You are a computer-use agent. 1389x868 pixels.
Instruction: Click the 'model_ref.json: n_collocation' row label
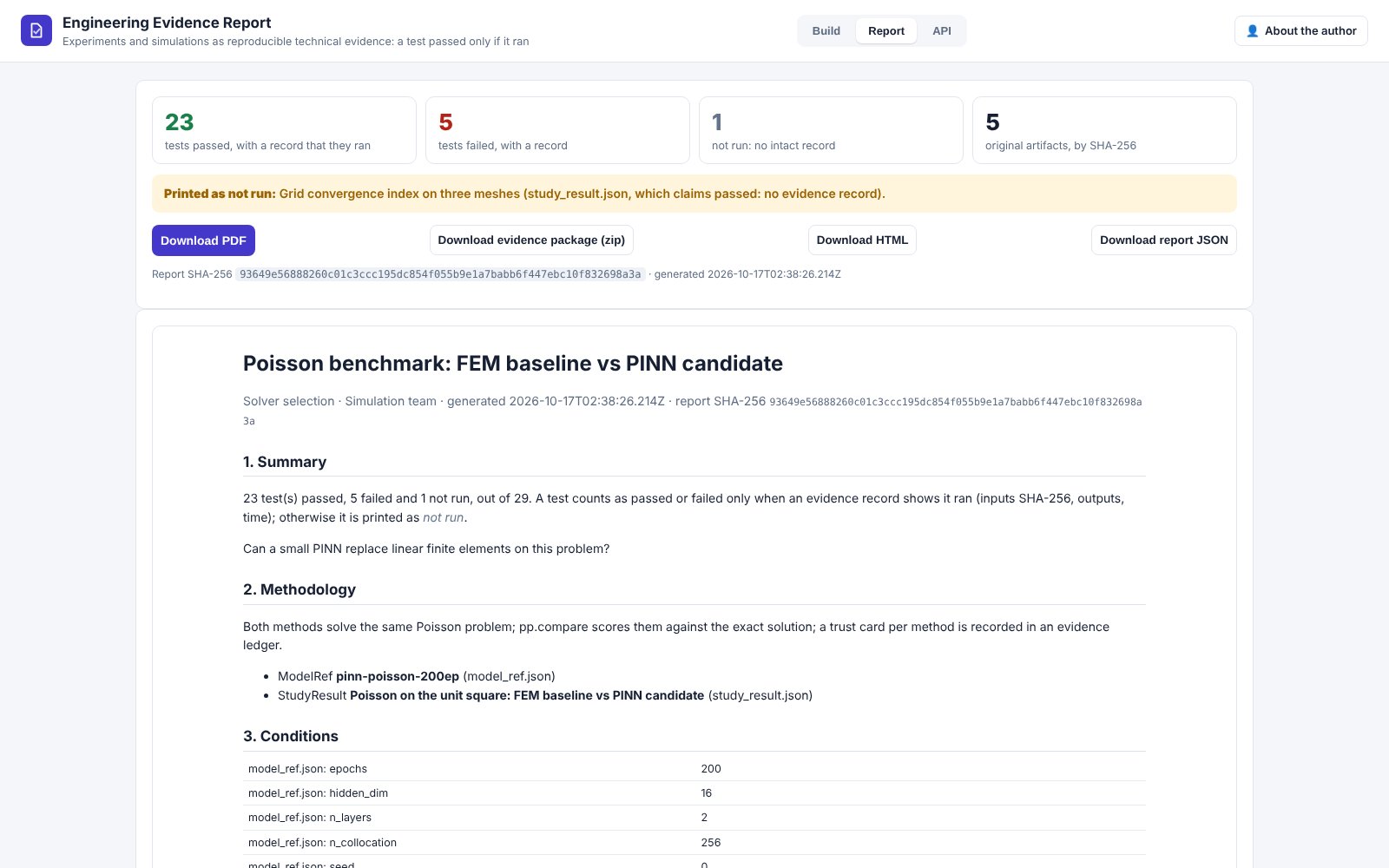pyautogui.click(x=322, y=843)
